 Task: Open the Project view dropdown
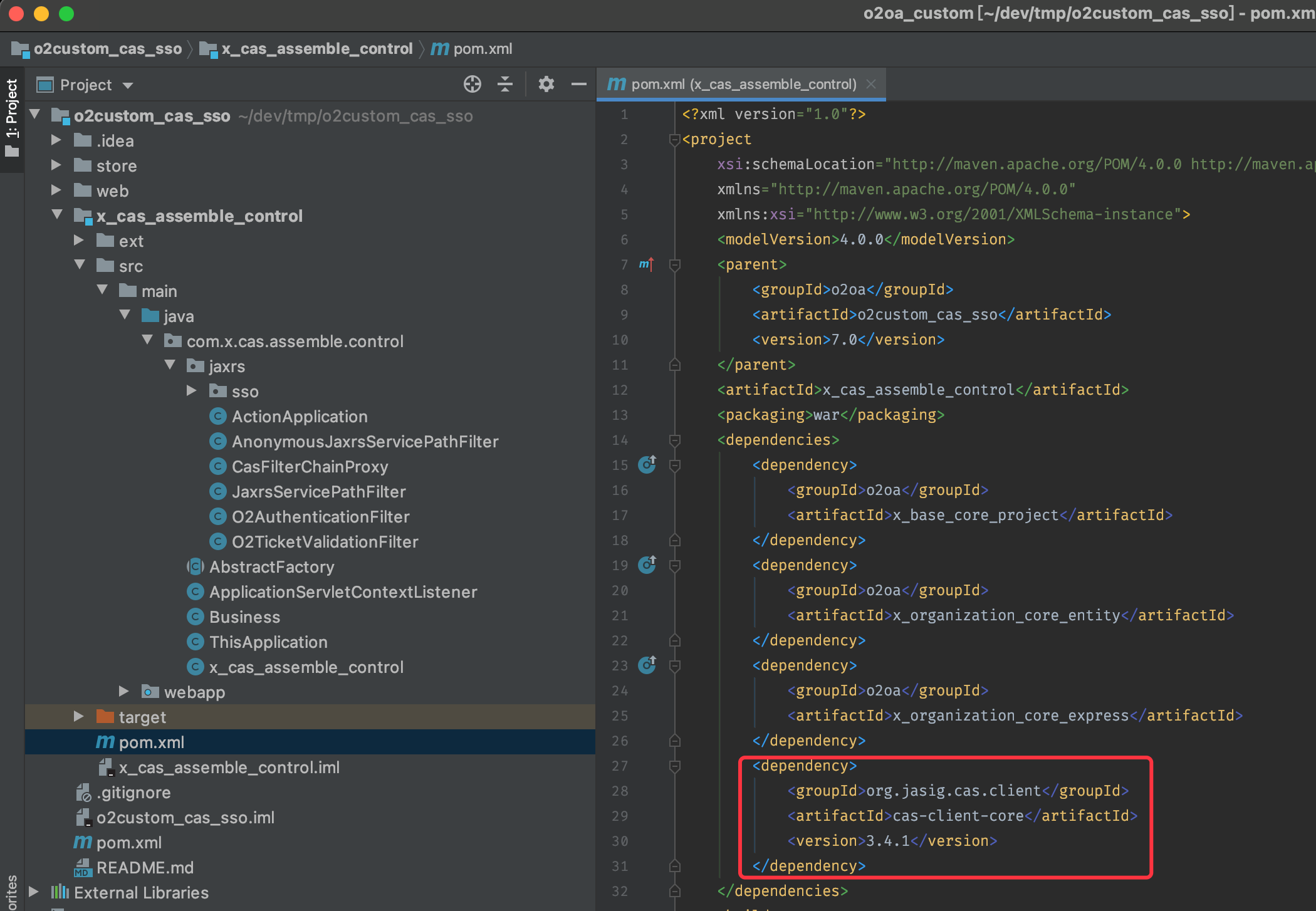click(128, 85)
